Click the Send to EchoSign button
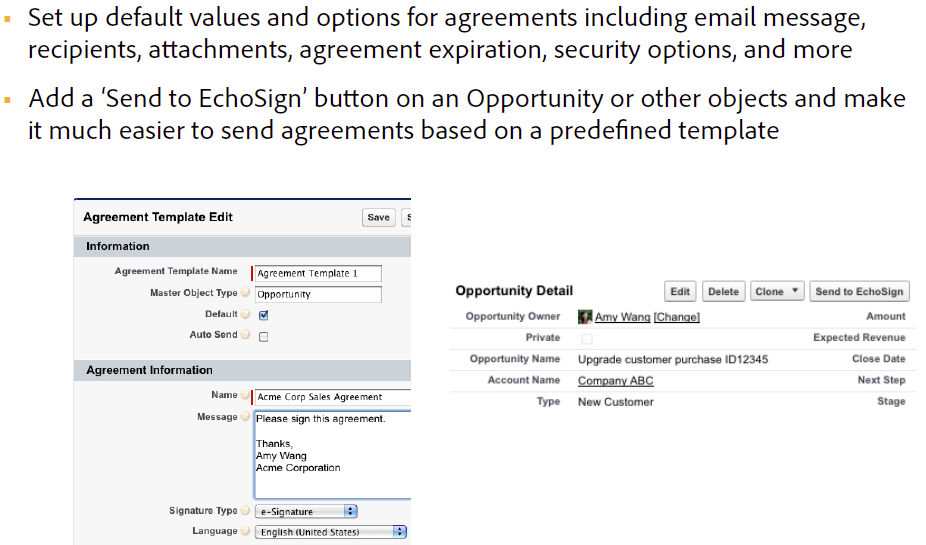 (859, 292)
